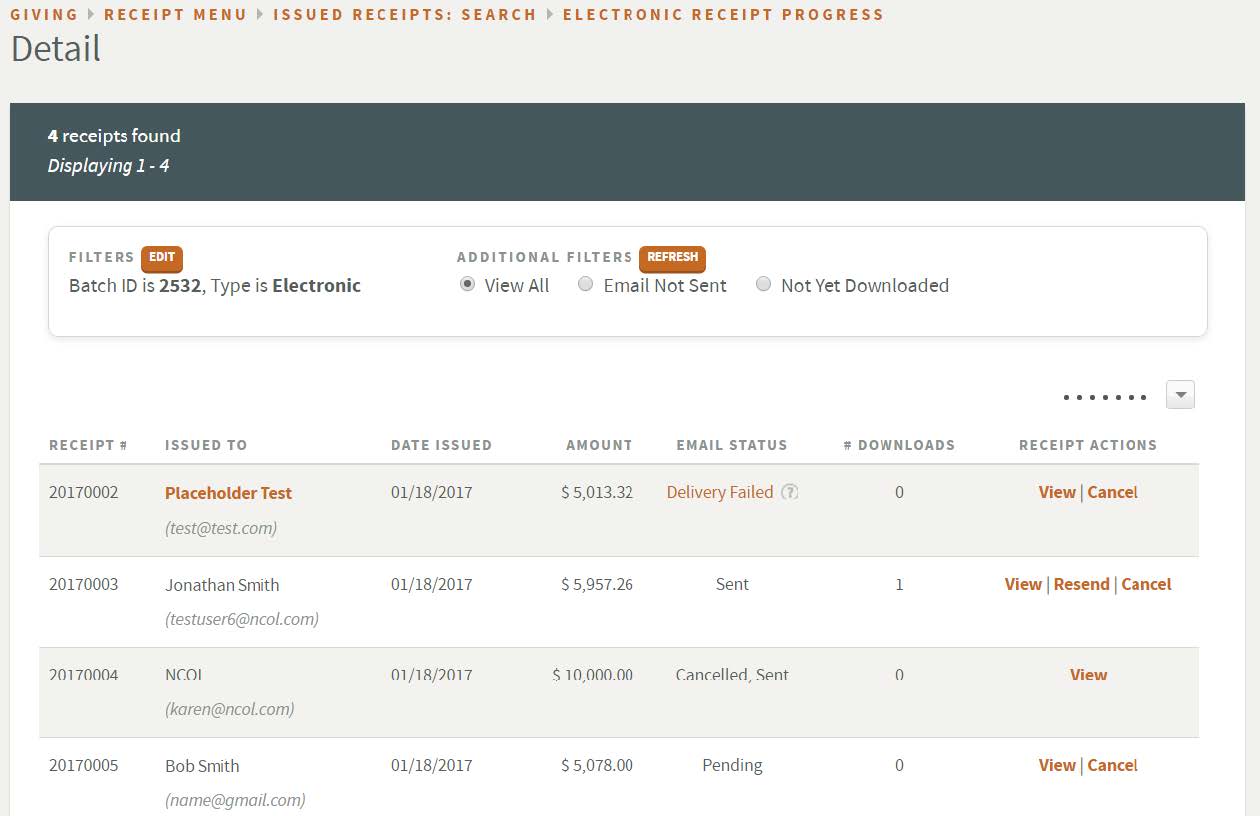View the NCOL receipt 20170004
The image size is (1260, 816).
[x=1088, y=675]
